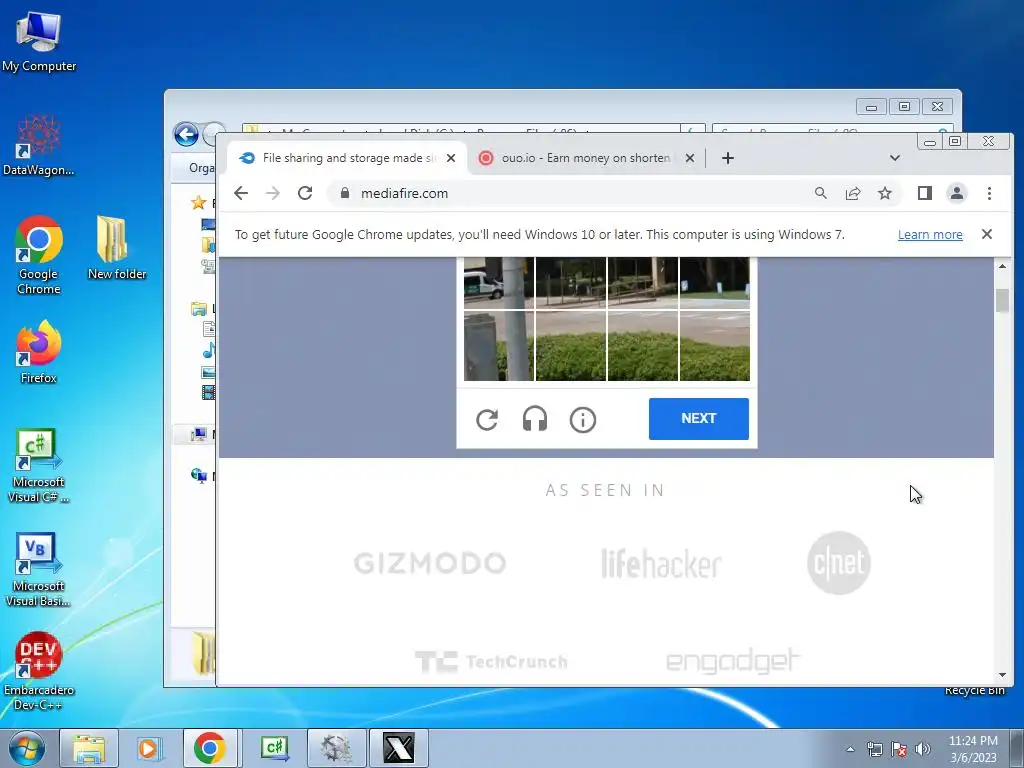Open the DataWagon desktop shortcut
The image size is (1024, 768).
coord(39,146)
